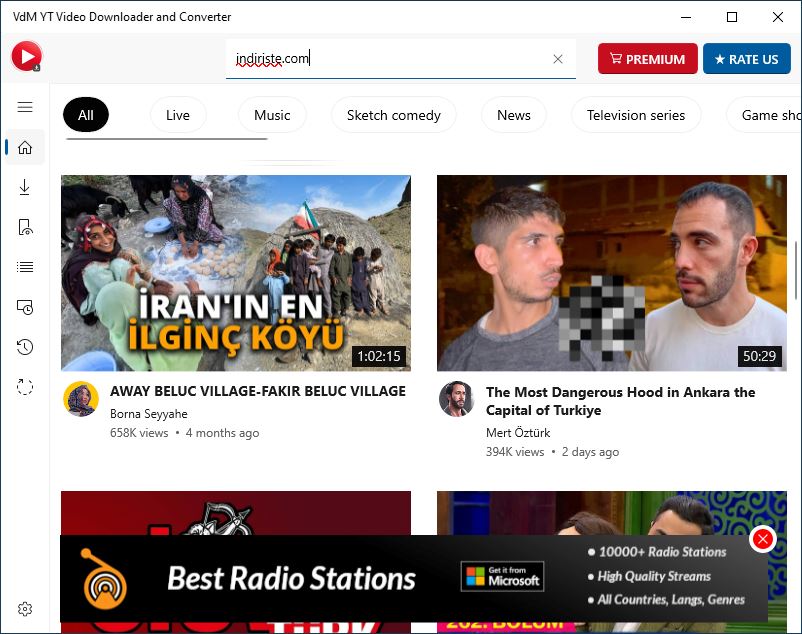The height and width of the screenshot is (634, 802).
Task: Clear the search box text
Action: tap(558, 59)
